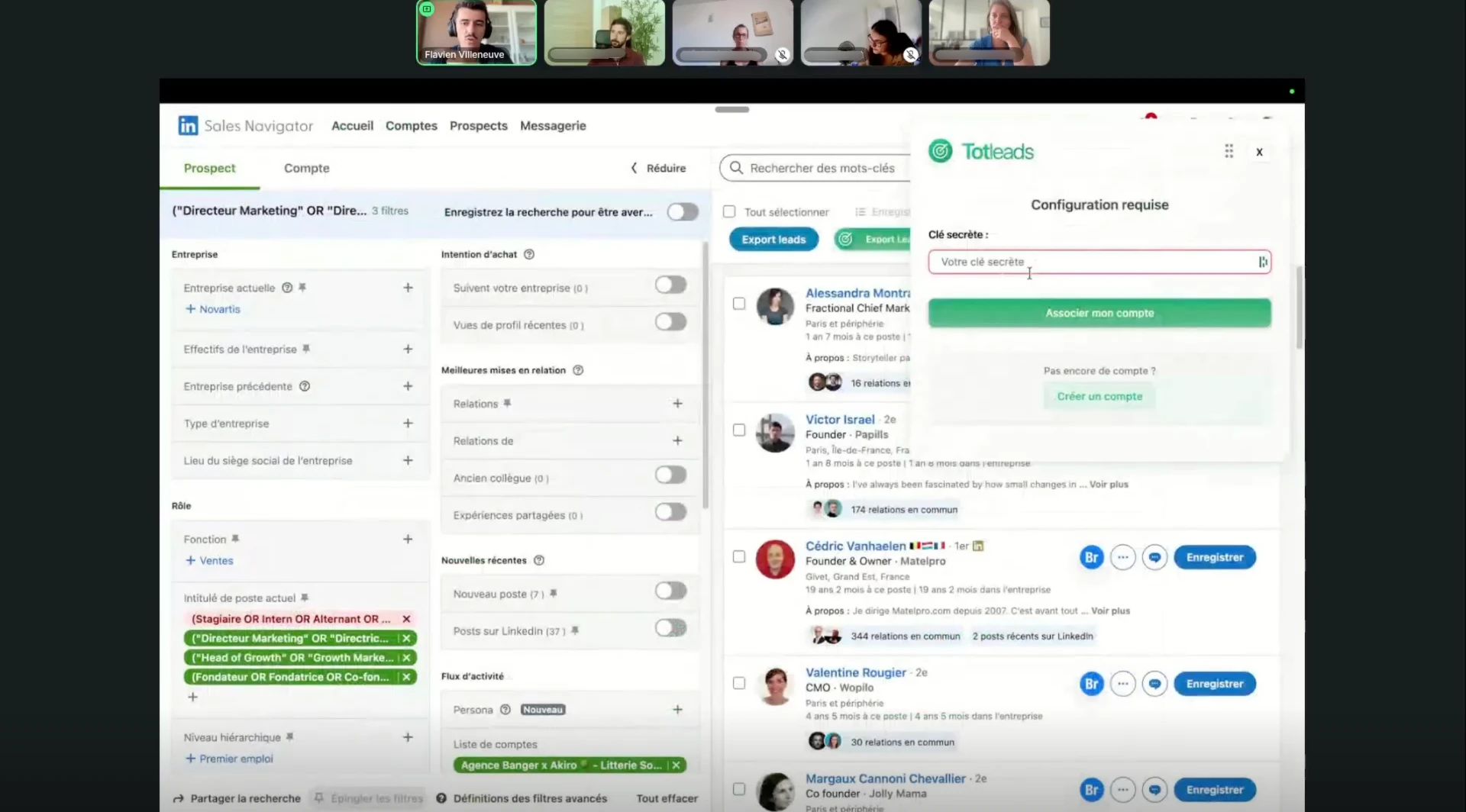Click message icon for Valentine Rougier

(1154, 684)
